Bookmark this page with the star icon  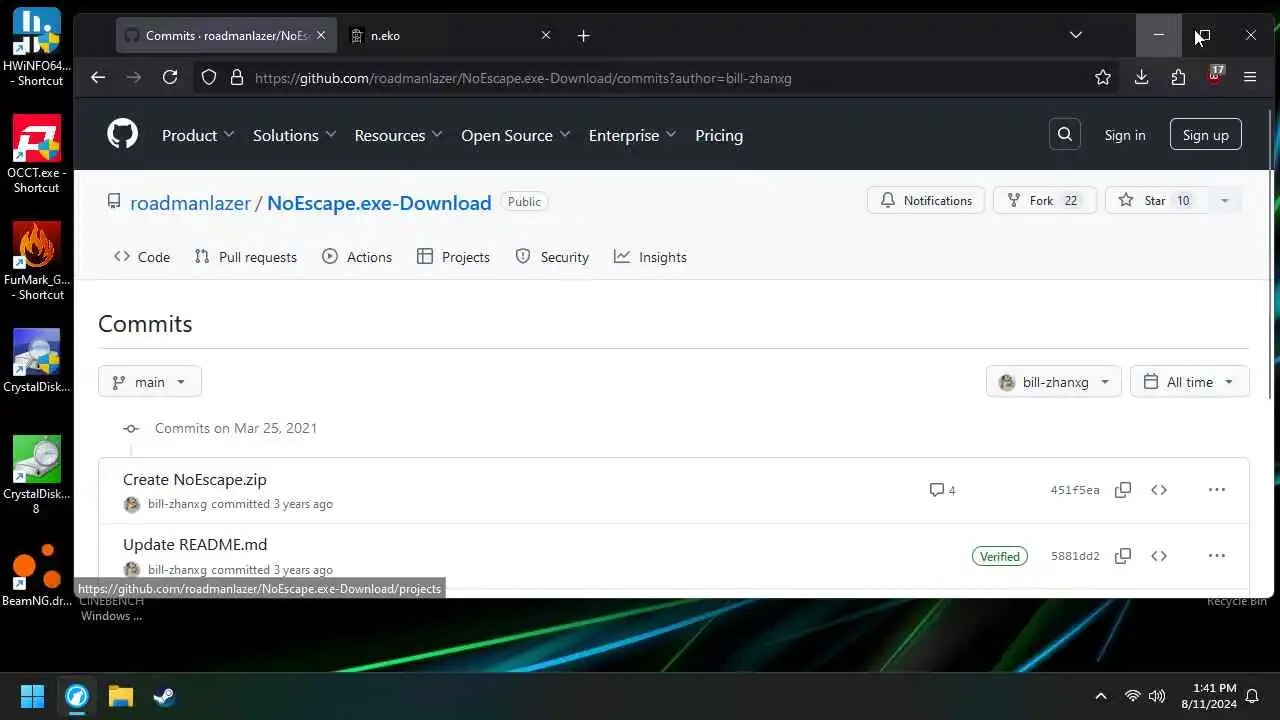(x=1103, y=77)
